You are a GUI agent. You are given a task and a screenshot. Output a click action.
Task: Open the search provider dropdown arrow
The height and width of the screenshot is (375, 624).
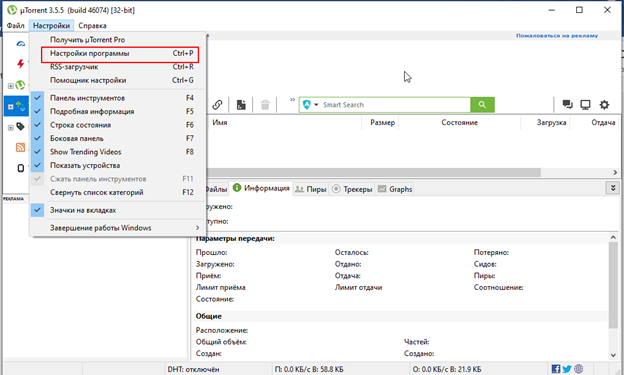coord(316,105)
